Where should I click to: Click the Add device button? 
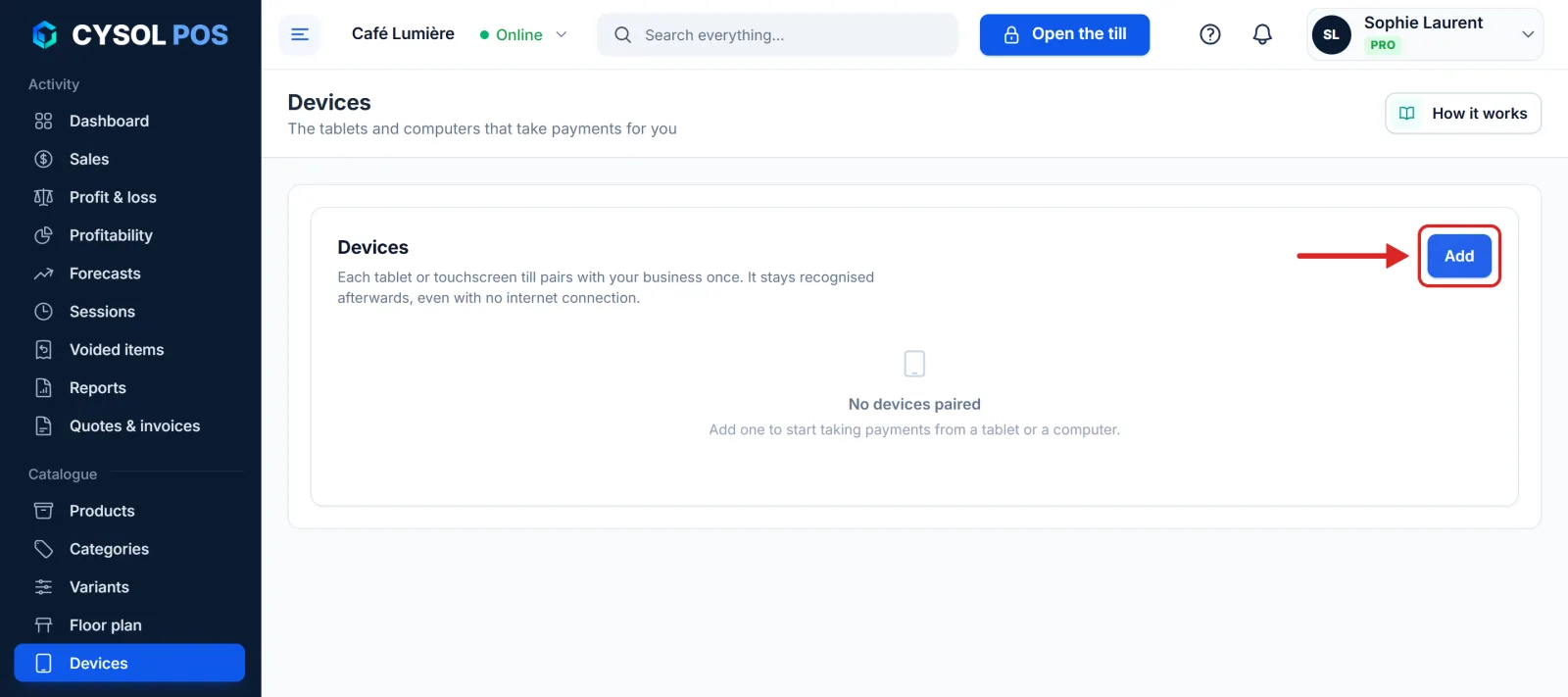click(x=1459, y=256)
